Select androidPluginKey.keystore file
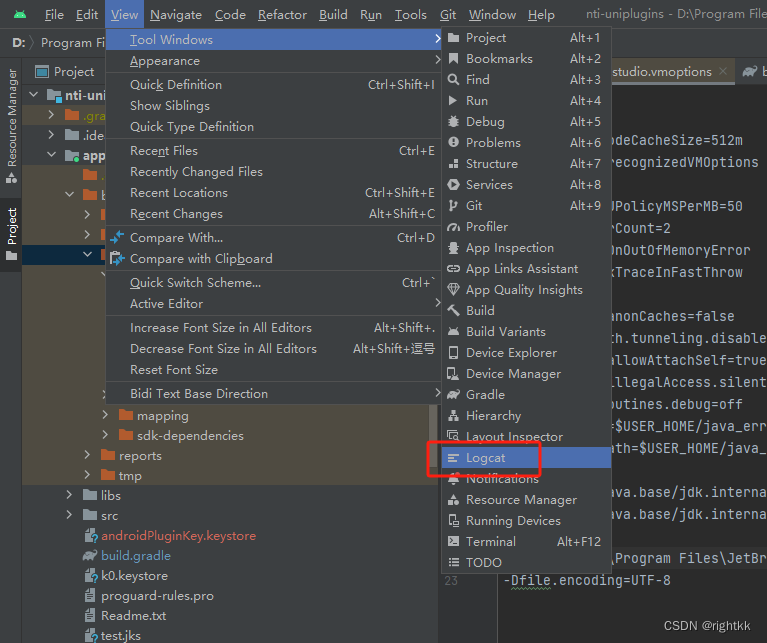767x643 pixels. click(x=178, y=536)
